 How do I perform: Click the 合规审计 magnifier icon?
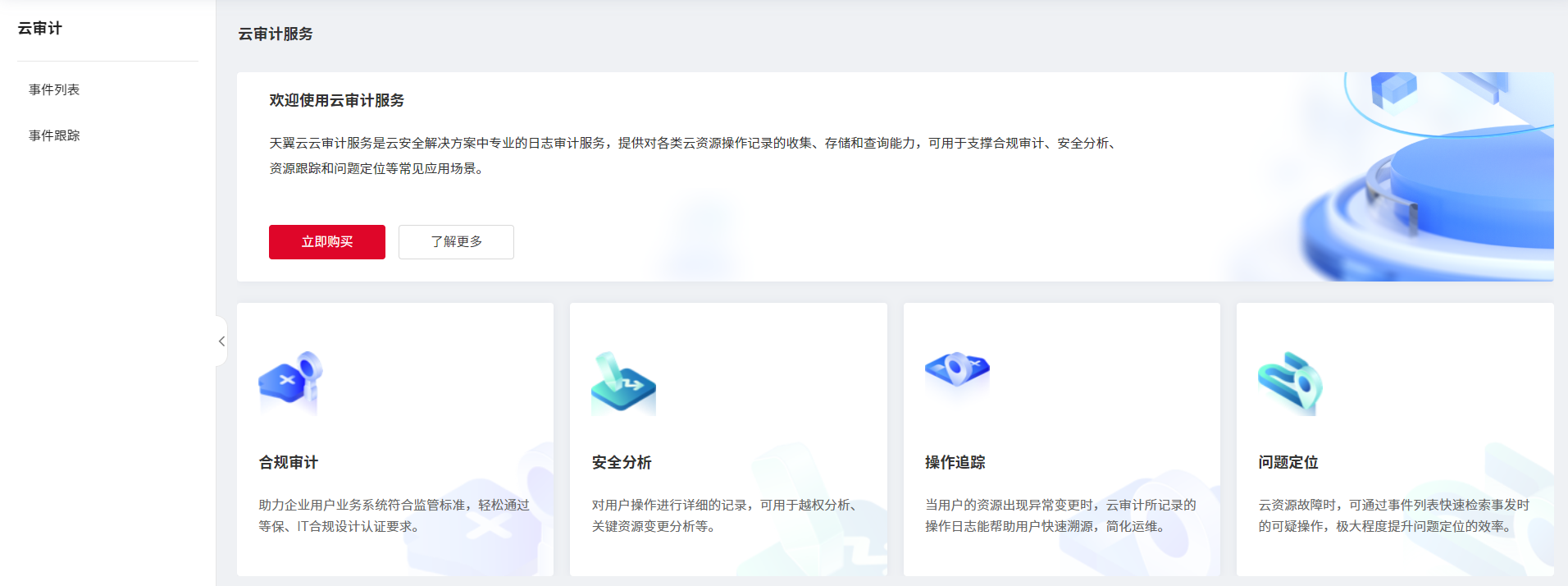coord(290,383)
